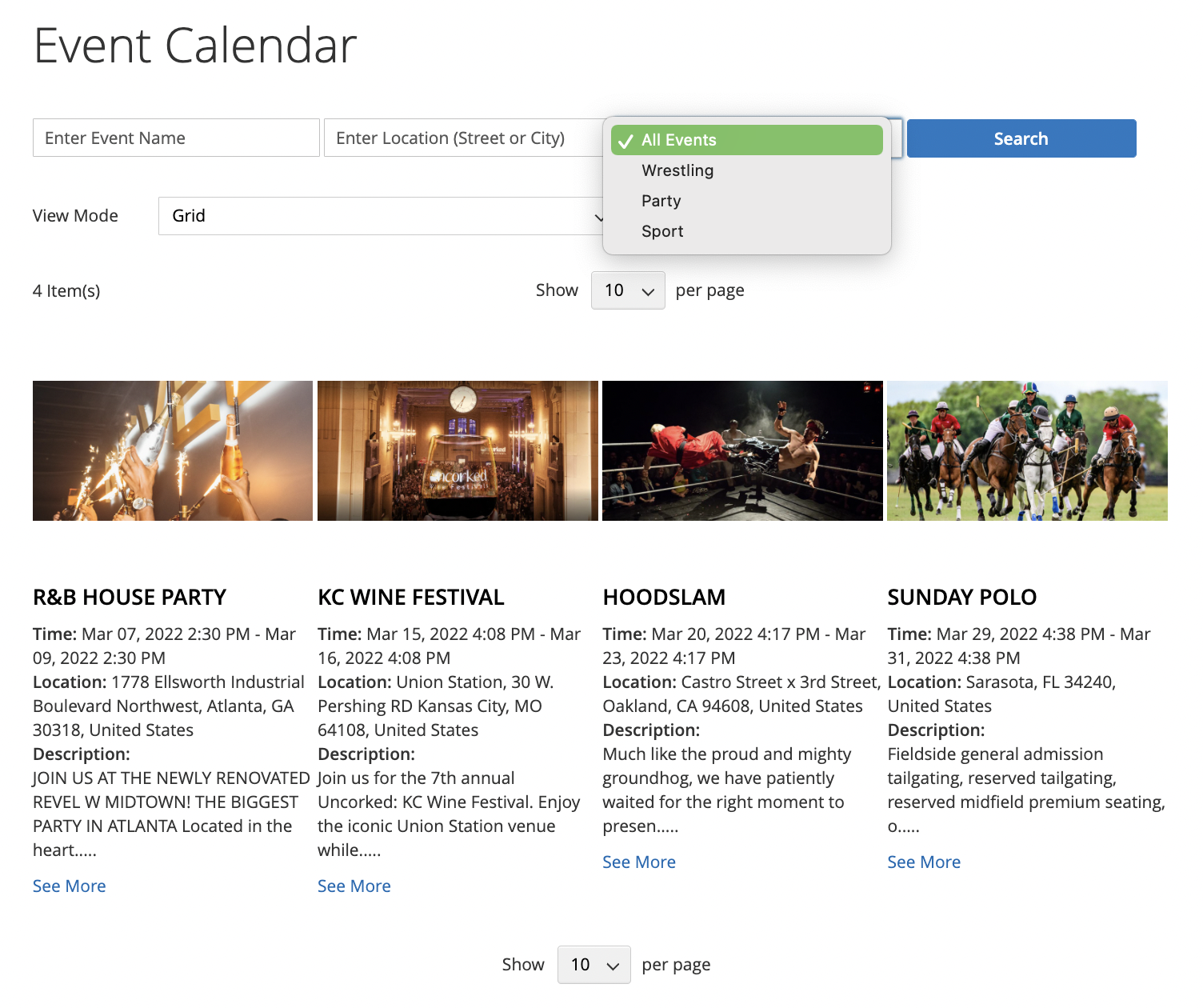Screen dimensions: 1203x1008
Task: Click the Enter Event Name field
Action: tap(175, 138)
